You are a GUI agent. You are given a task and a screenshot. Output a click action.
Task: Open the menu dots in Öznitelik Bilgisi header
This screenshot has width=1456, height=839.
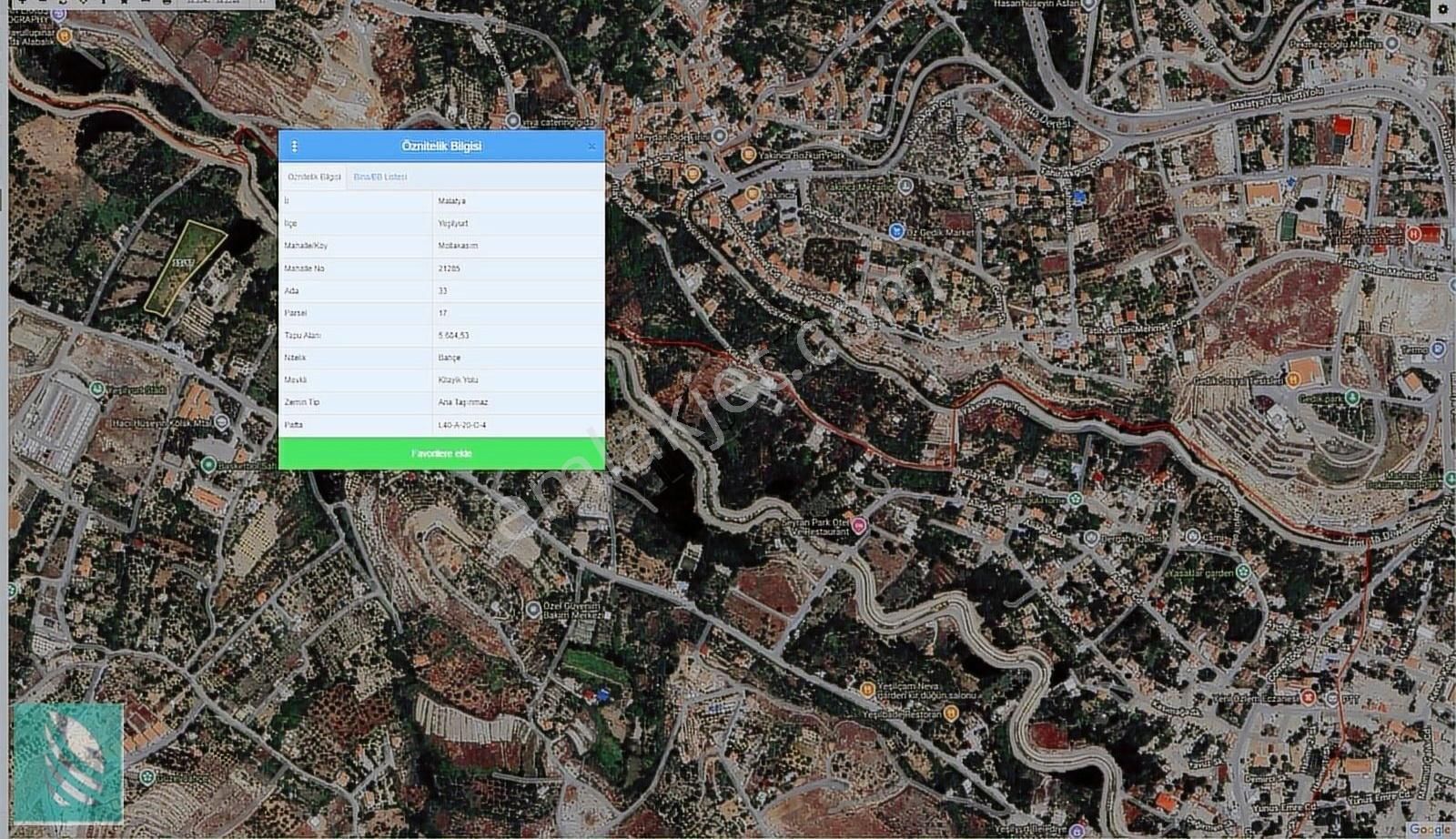click(294, 146)
